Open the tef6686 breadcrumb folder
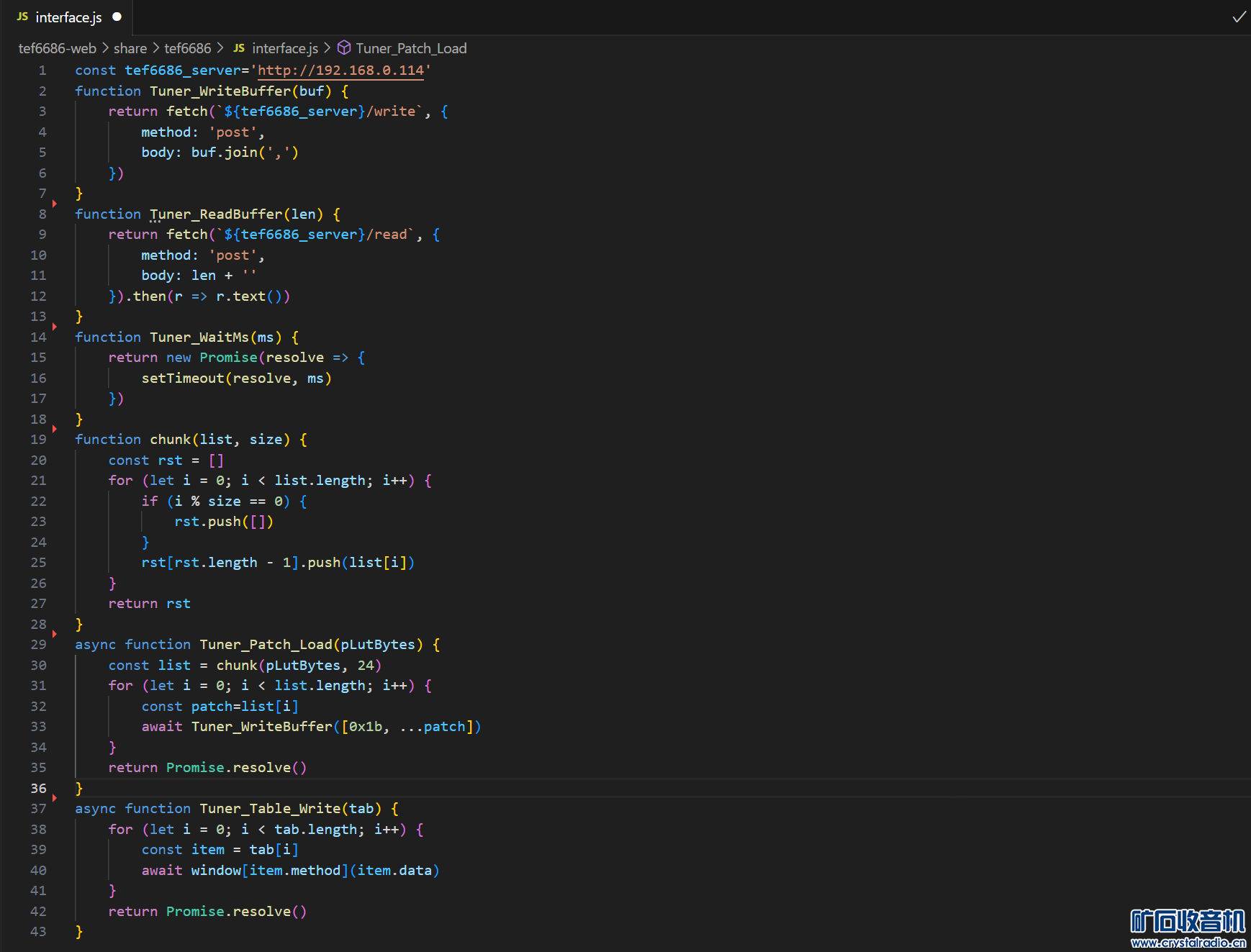Screen dimensions: 1251x952 tap(188, 48)
